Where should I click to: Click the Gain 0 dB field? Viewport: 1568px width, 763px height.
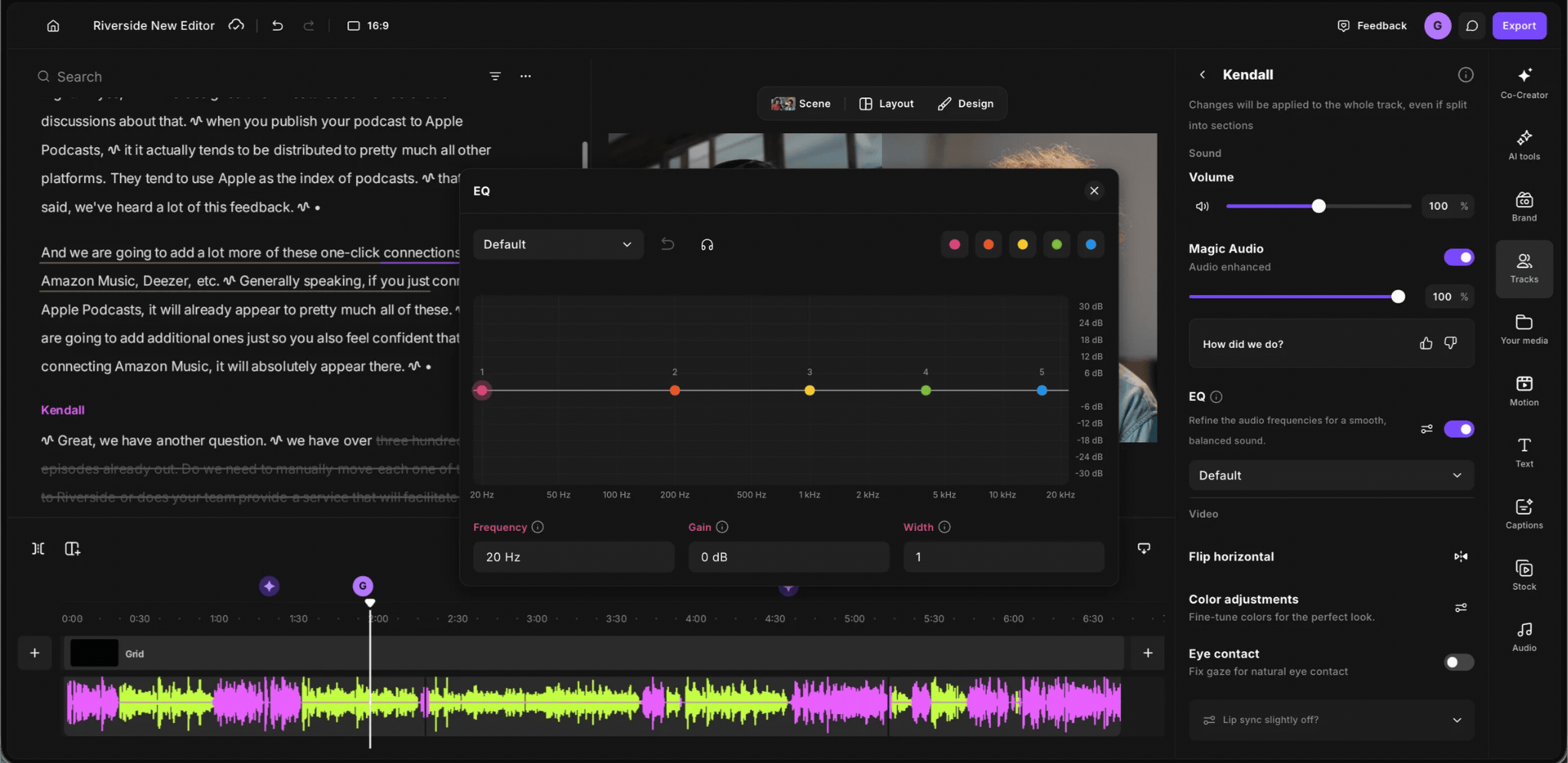[x=789, y=557]
